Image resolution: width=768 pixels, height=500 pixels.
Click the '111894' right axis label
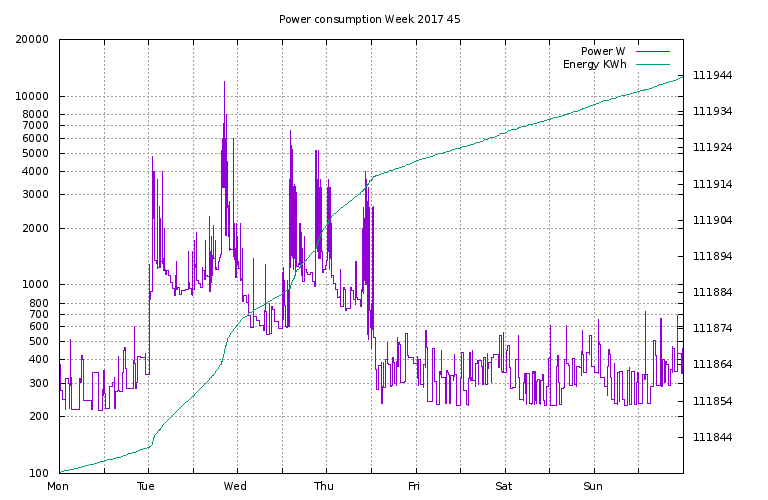coord(712,256)
